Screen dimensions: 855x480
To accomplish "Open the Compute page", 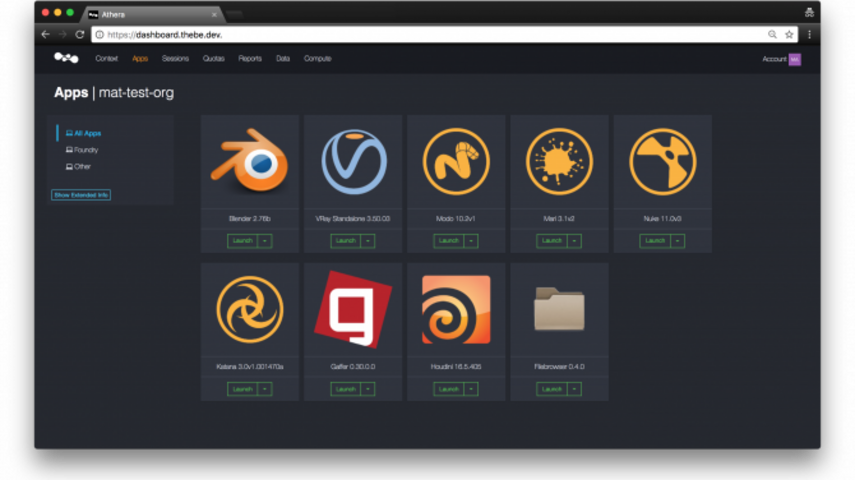I will click(x=317, y=58).
